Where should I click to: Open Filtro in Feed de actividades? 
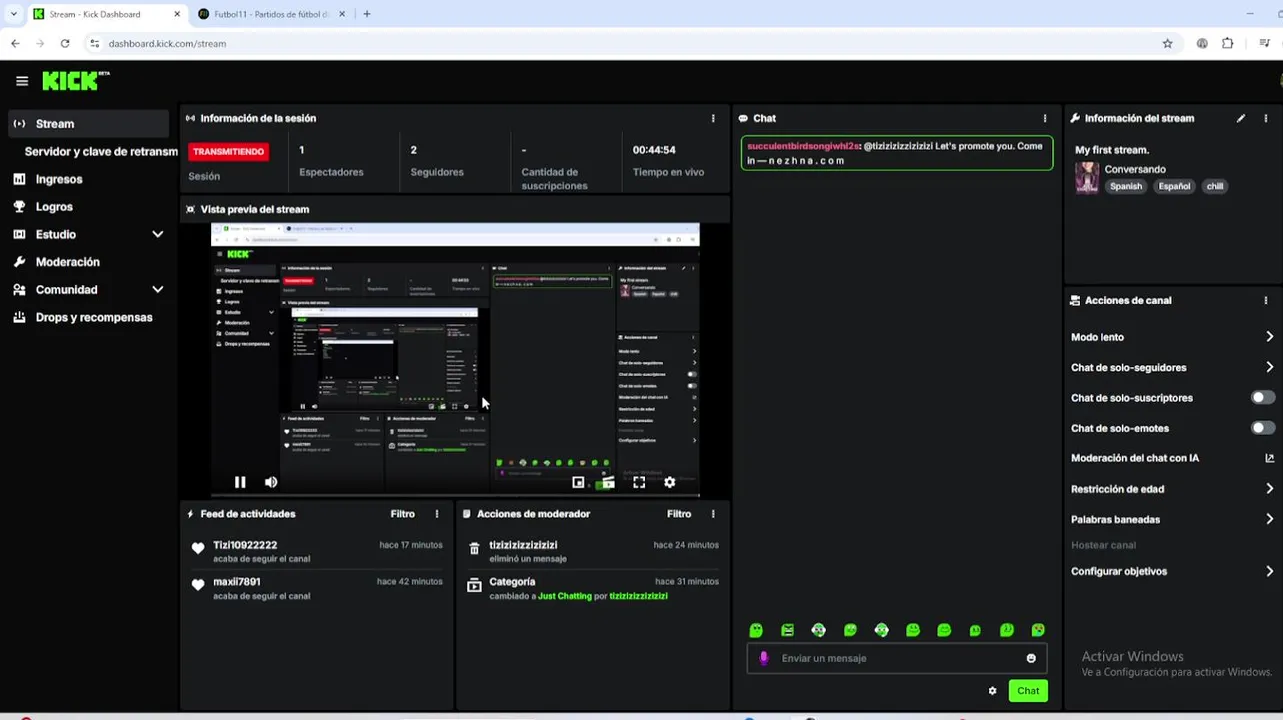point(402,514)
